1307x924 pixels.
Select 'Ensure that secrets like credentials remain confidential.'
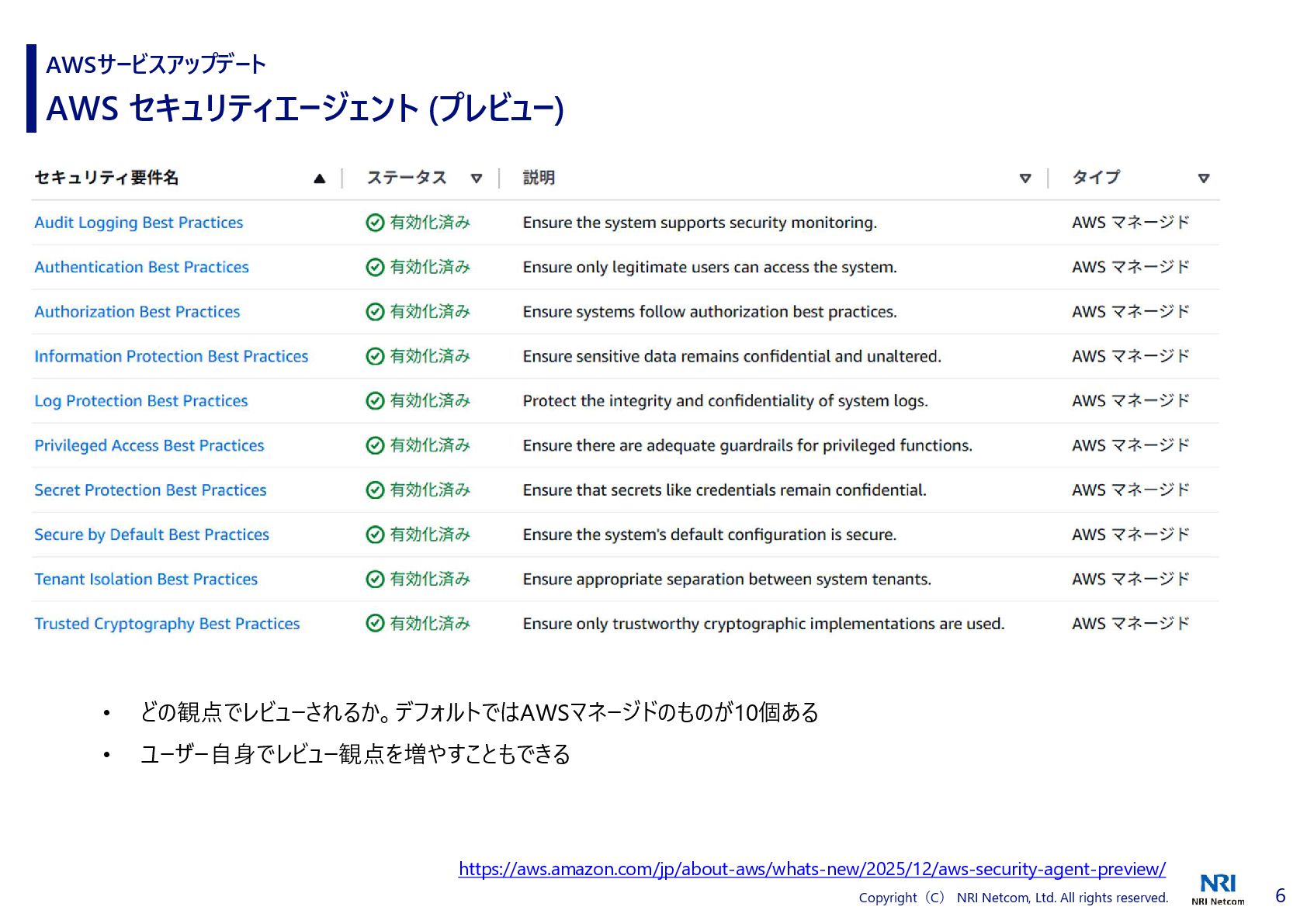(725, 490)
